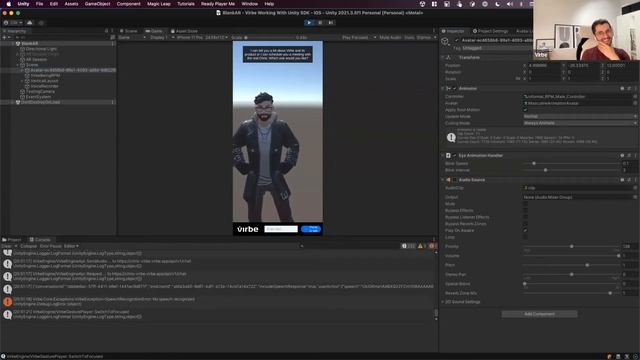Open the Unity application menu
This screenshot has width=640, height=360.
pos(23,4)
